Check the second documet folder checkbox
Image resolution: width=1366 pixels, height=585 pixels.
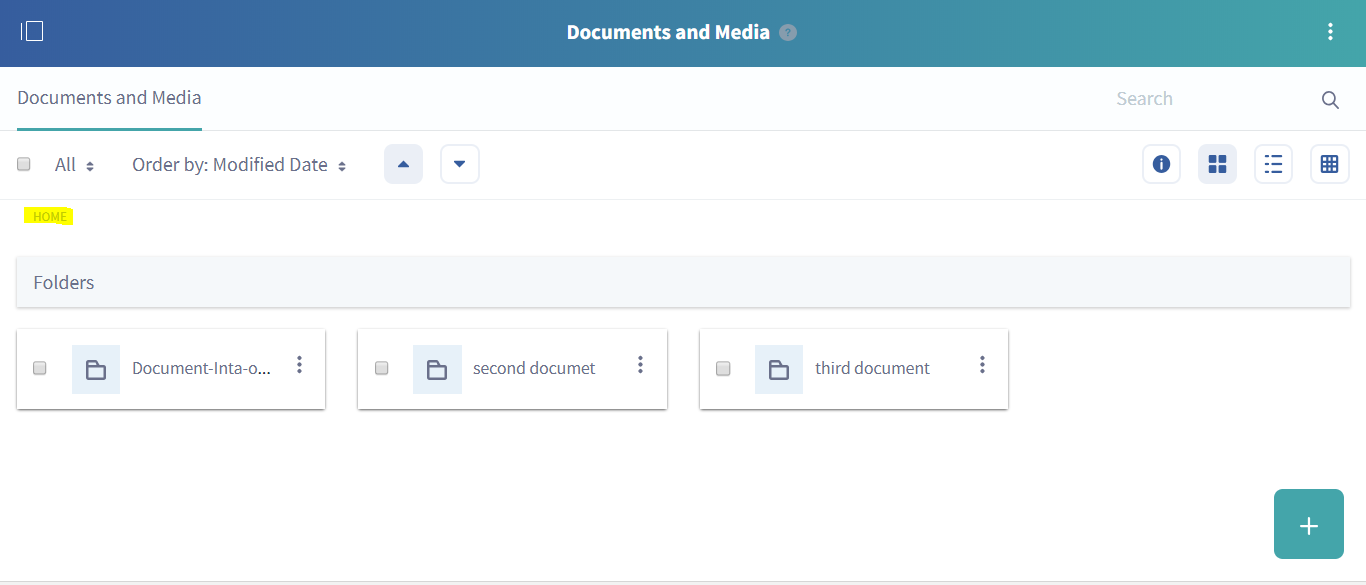(381, 368)
